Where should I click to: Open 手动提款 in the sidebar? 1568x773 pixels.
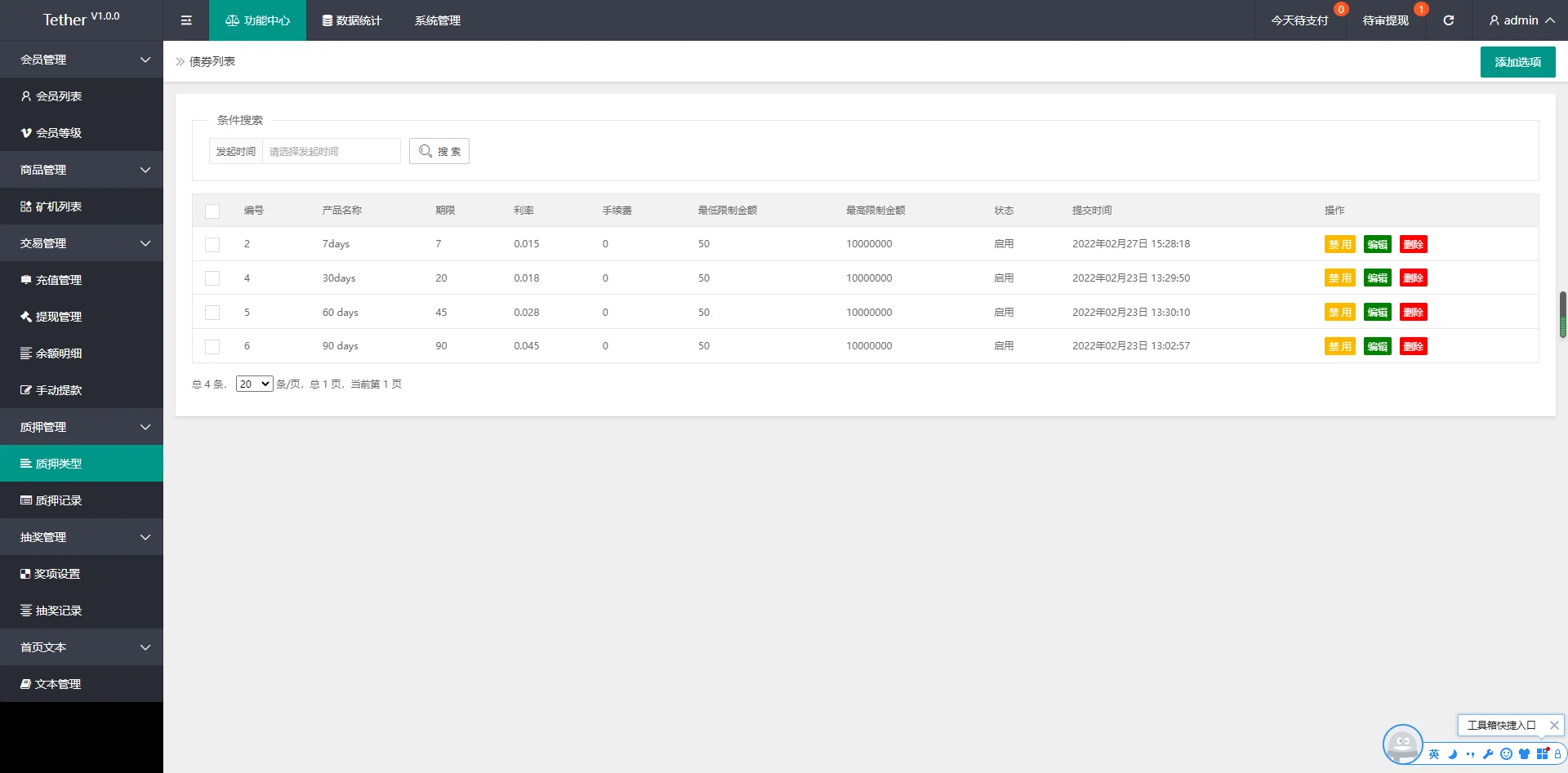(x=59, y=390)
